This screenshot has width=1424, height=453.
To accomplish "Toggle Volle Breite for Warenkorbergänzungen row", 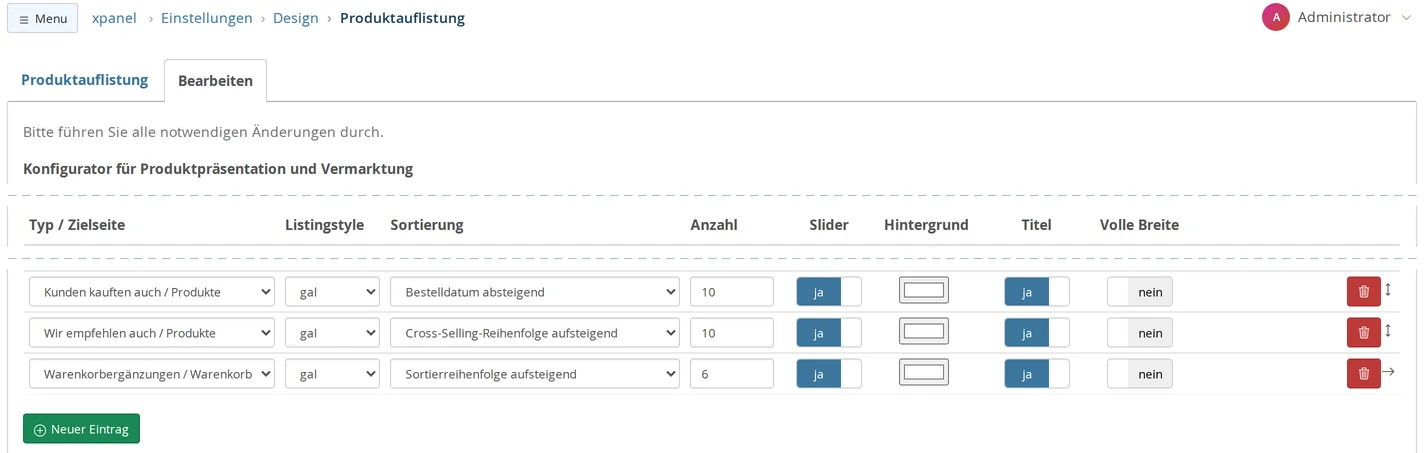I will coord(1140,374).
